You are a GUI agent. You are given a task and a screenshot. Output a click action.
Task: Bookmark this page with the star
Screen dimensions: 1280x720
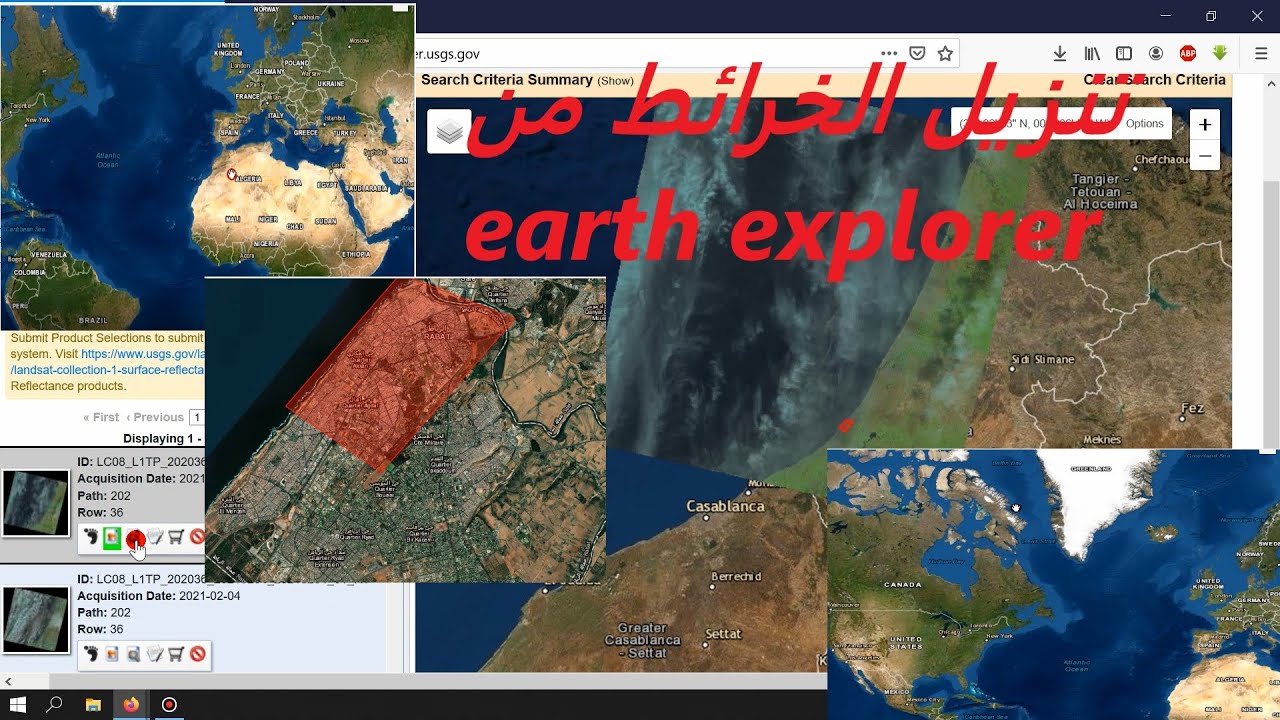945,53
